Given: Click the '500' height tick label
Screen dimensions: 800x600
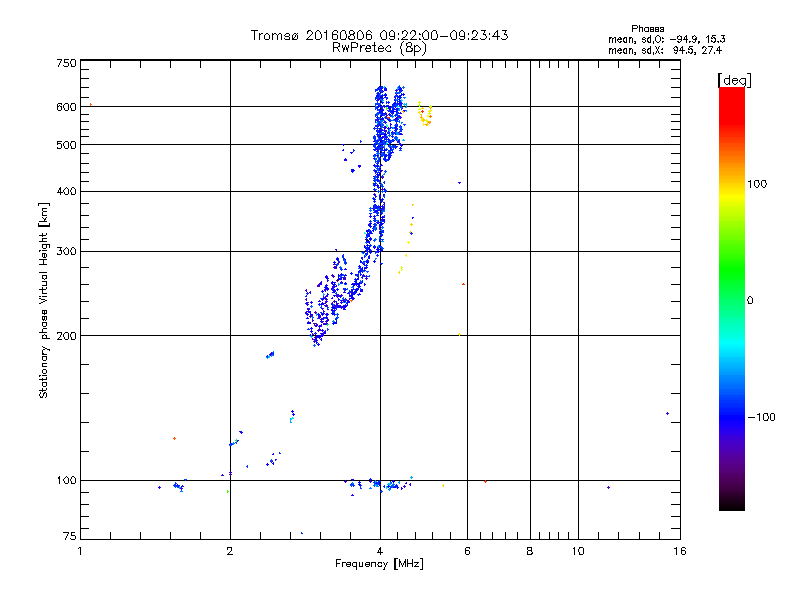Looking at the screenshot, I should coord(66,145).
